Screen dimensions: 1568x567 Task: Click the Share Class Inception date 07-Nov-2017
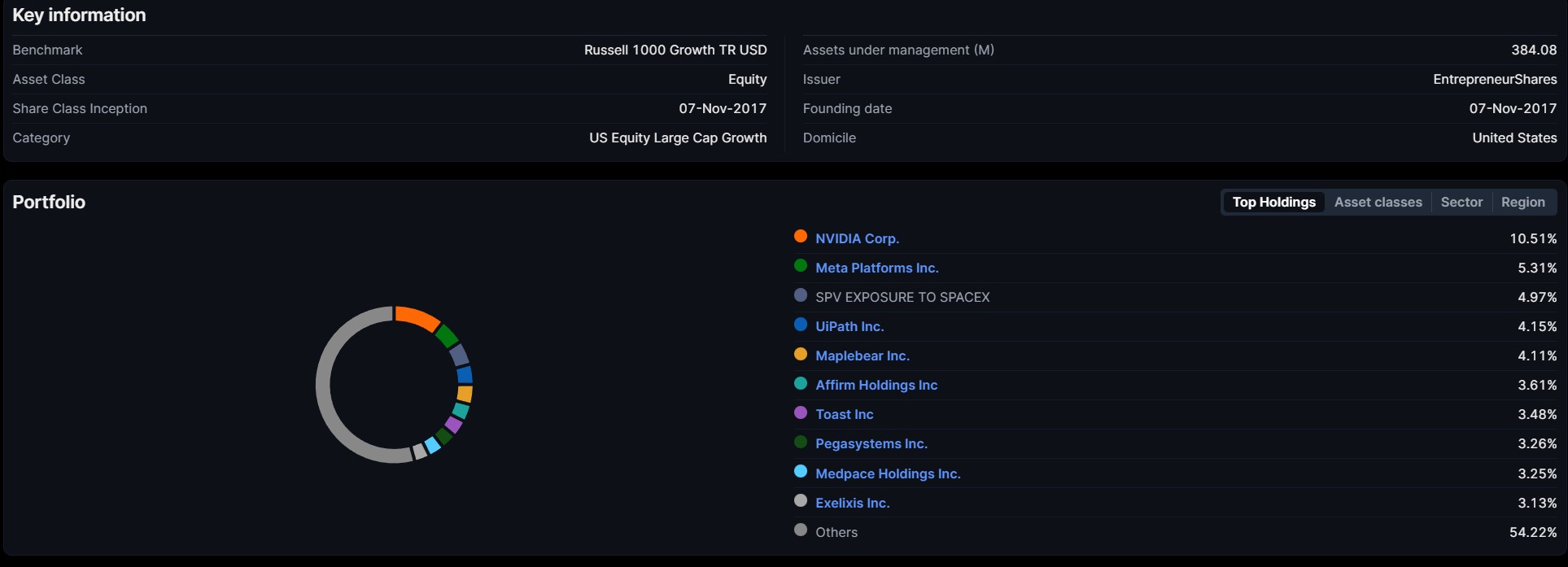point(723,108)
